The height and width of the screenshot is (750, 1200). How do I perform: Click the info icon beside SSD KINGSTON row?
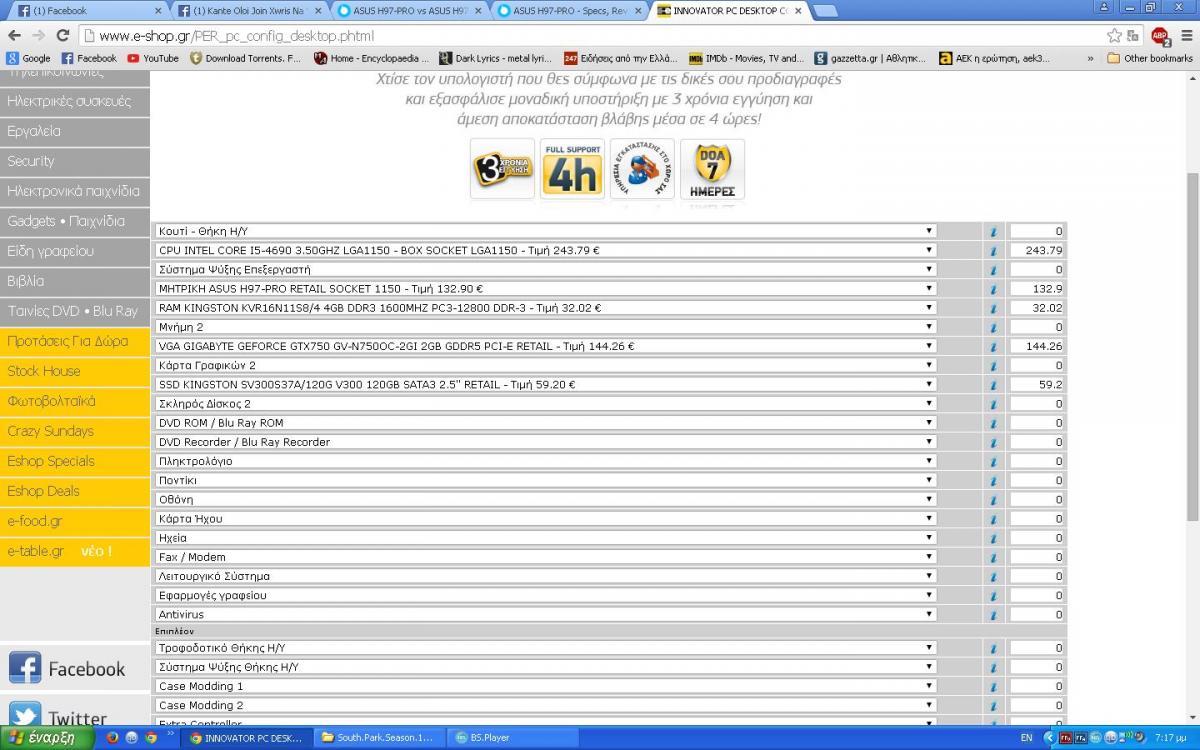993,384
